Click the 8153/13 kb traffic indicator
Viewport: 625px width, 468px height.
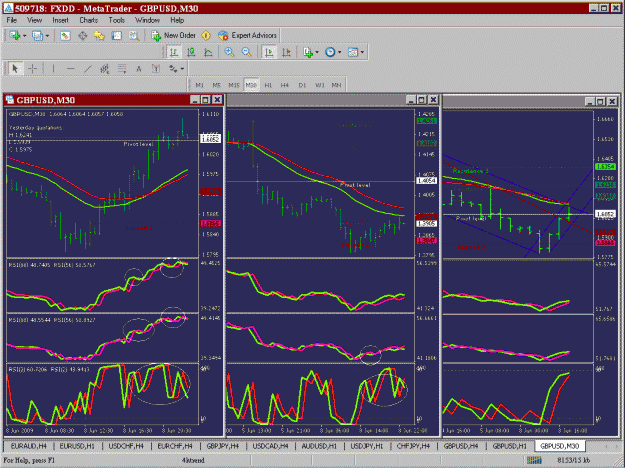click(x=573, y=460)
